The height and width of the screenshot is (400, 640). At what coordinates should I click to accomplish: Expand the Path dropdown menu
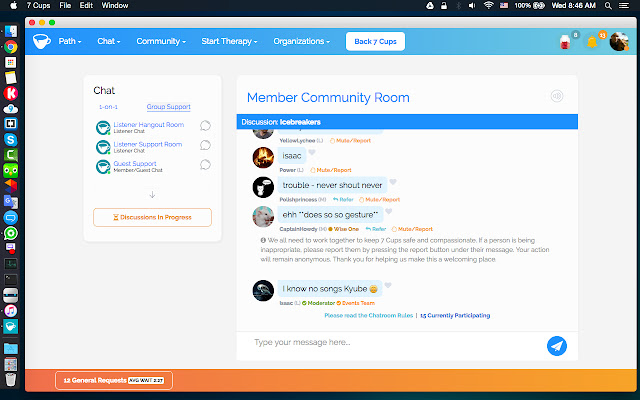click(x=69, y=41)
